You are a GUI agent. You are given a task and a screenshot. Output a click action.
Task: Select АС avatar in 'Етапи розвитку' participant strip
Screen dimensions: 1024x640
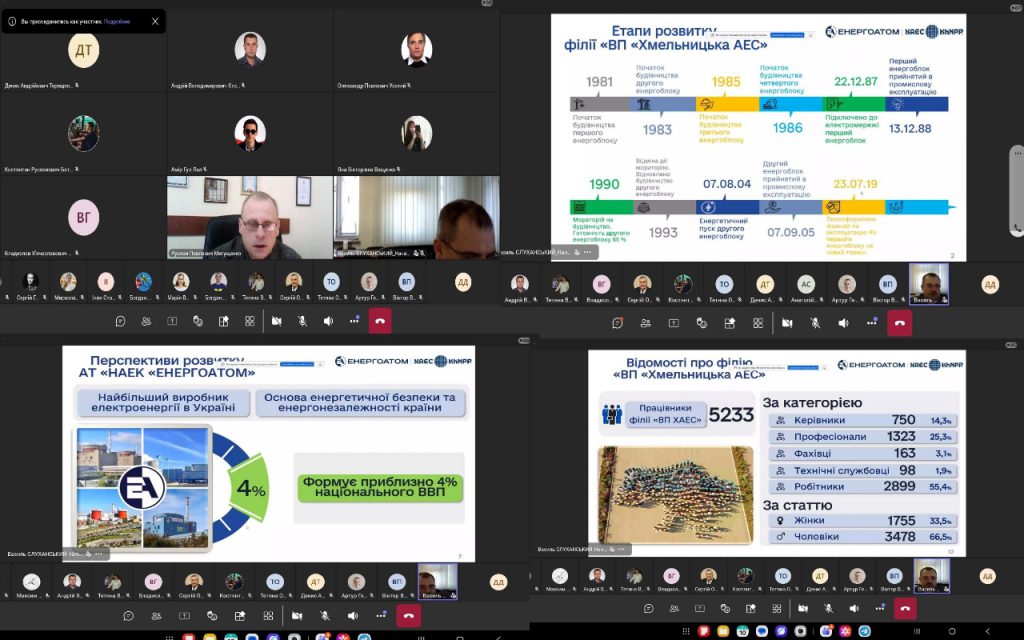(806, 284)
